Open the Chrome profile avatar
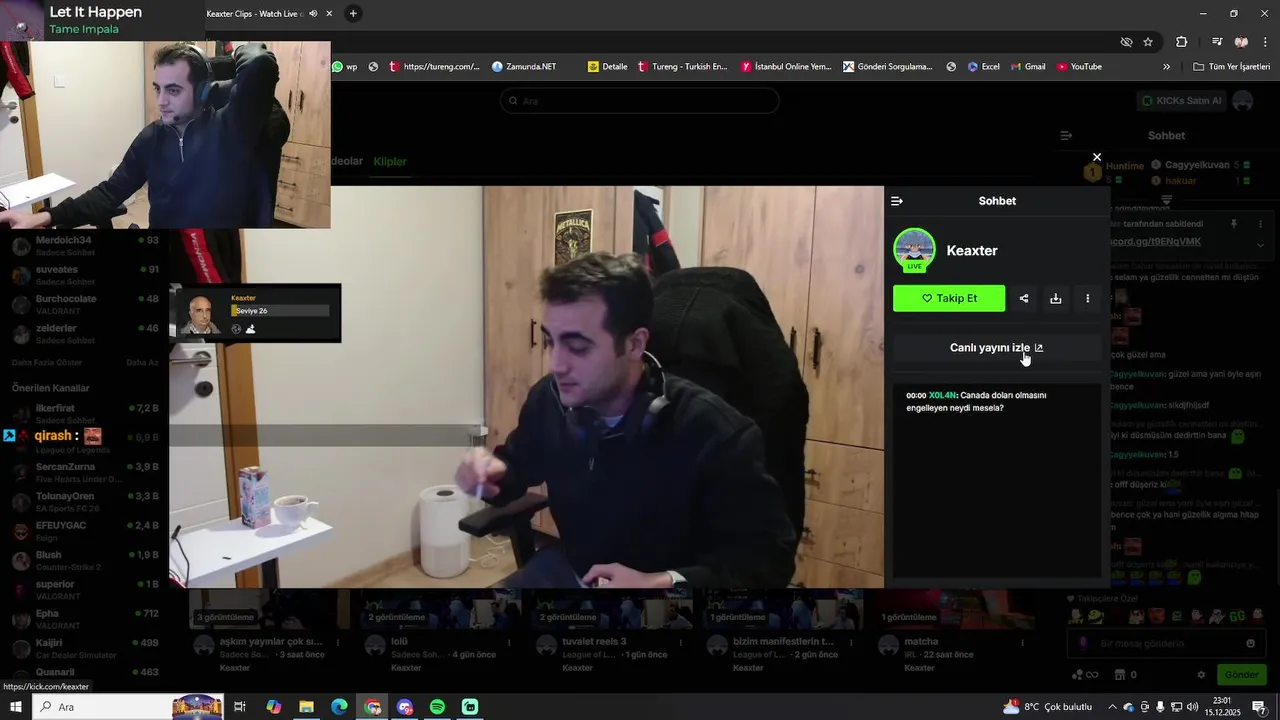1280x720 pixels. click(x=1241, y=42)
